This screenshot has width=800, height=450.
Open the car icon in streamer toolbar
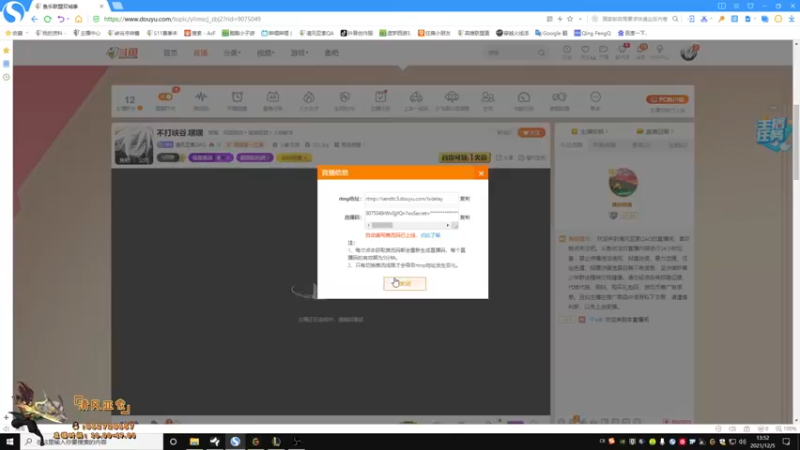coord(416,99)
